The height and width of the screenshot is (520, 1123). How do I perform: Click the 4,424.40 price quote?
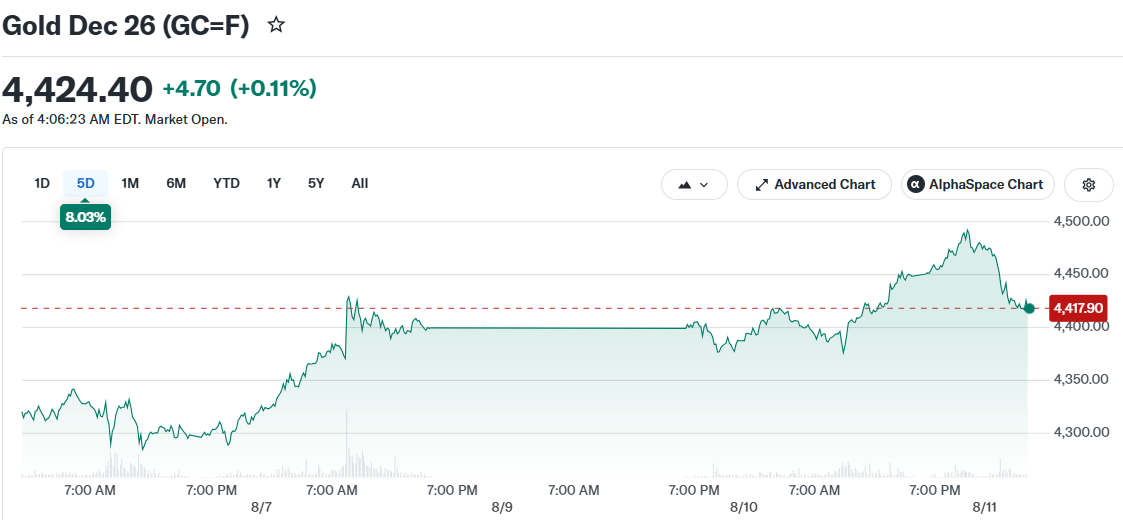[77, 90]
